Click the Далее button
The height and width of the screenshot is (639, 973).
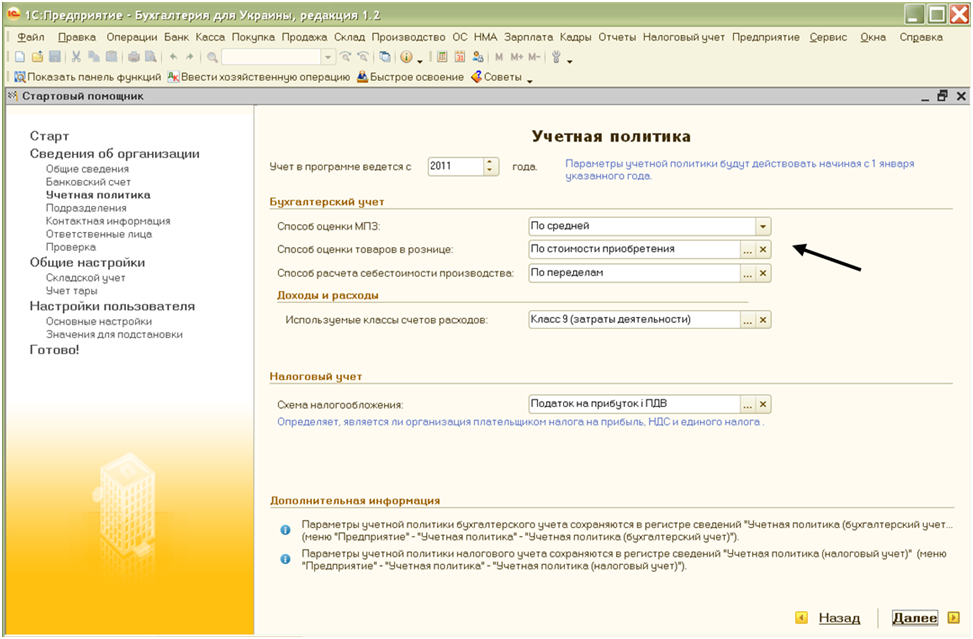point(915,617)
